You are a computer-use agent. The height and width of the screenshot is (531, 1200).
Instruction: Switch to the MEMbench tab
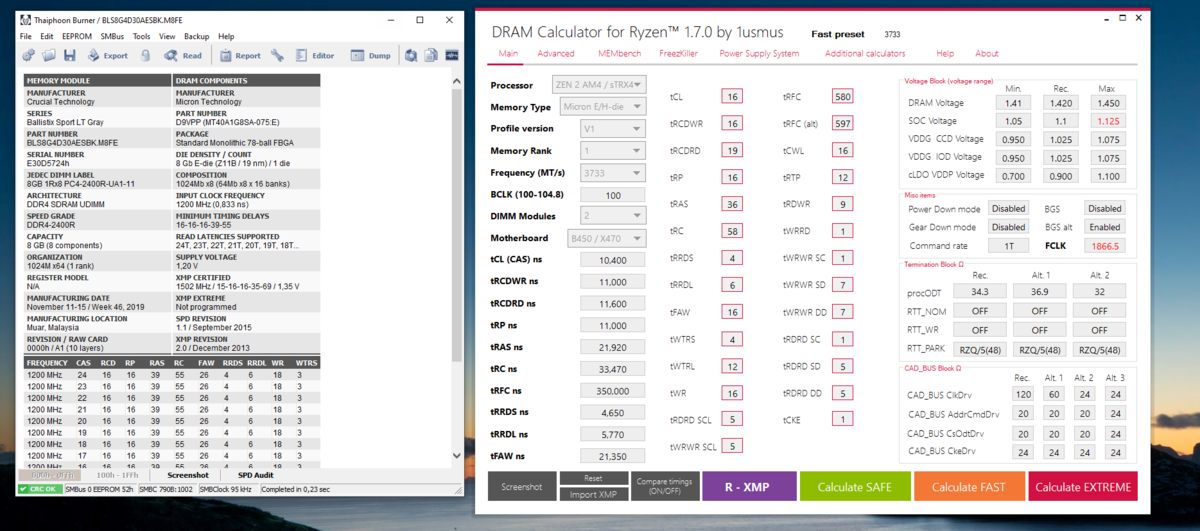pyautogui.click(x=620, y=53)
